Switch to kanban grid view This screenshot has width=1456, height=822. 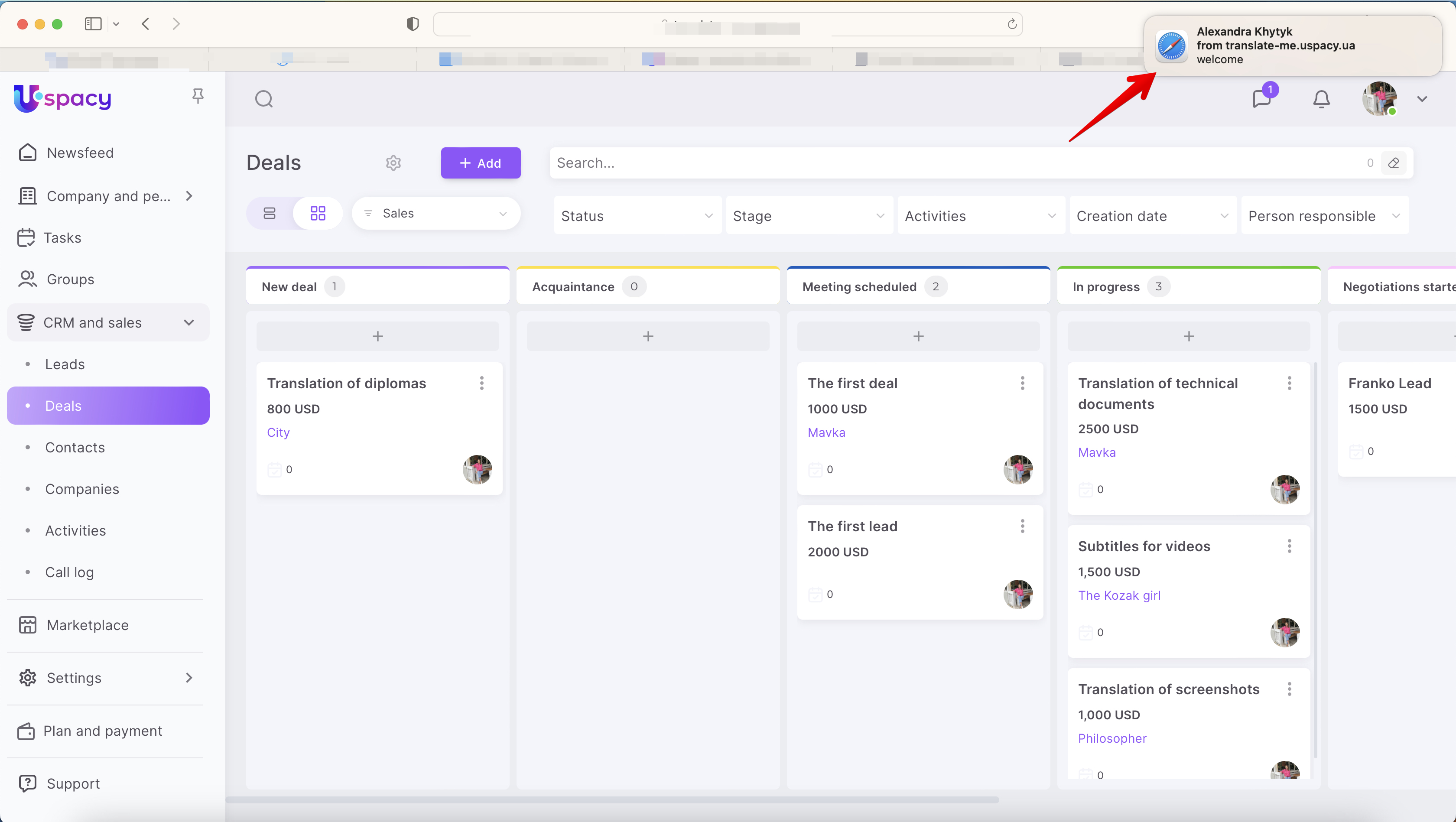coord(318,213)
